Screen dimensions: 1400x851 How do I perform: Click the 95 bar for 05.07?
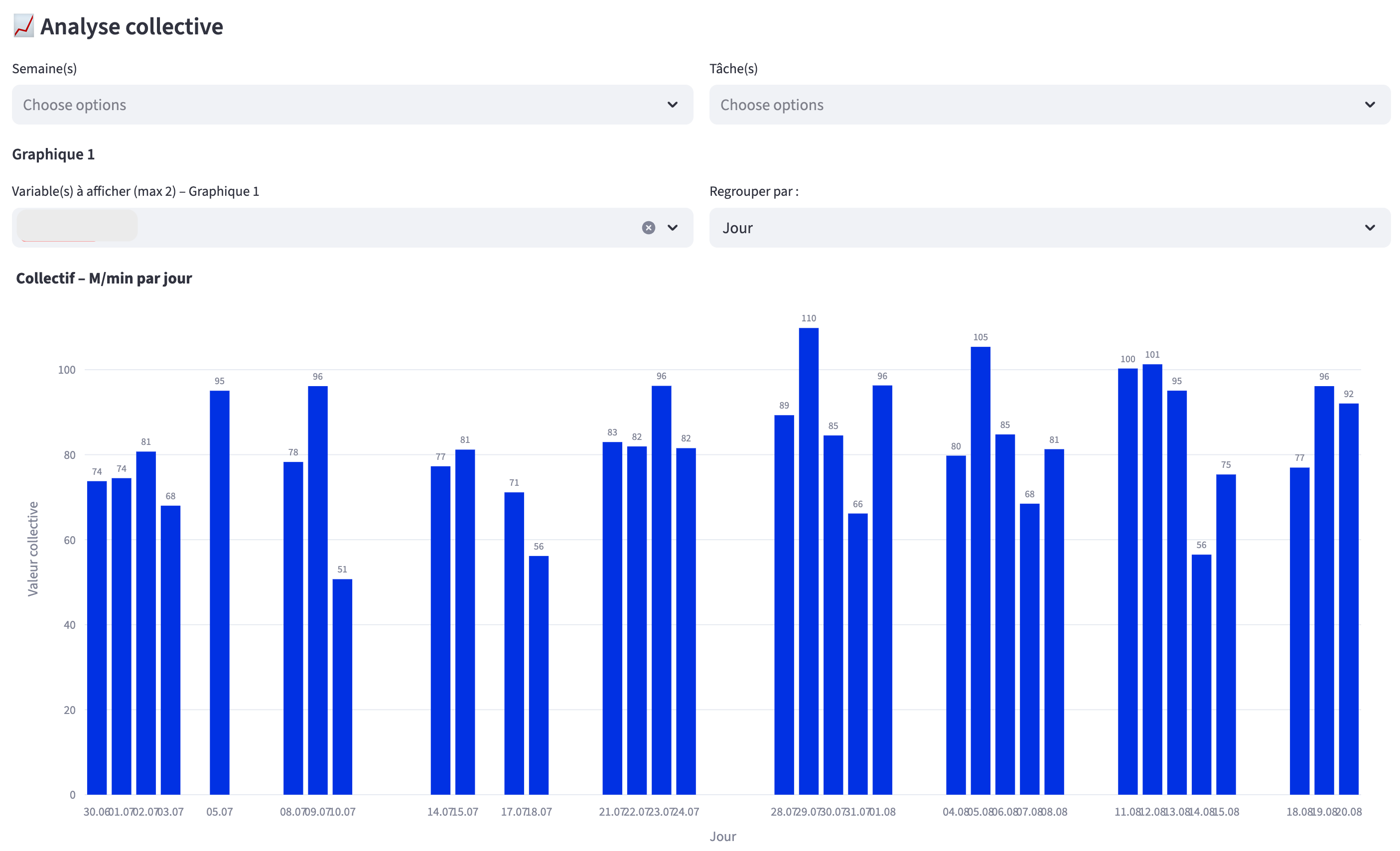tap(219, 593)
